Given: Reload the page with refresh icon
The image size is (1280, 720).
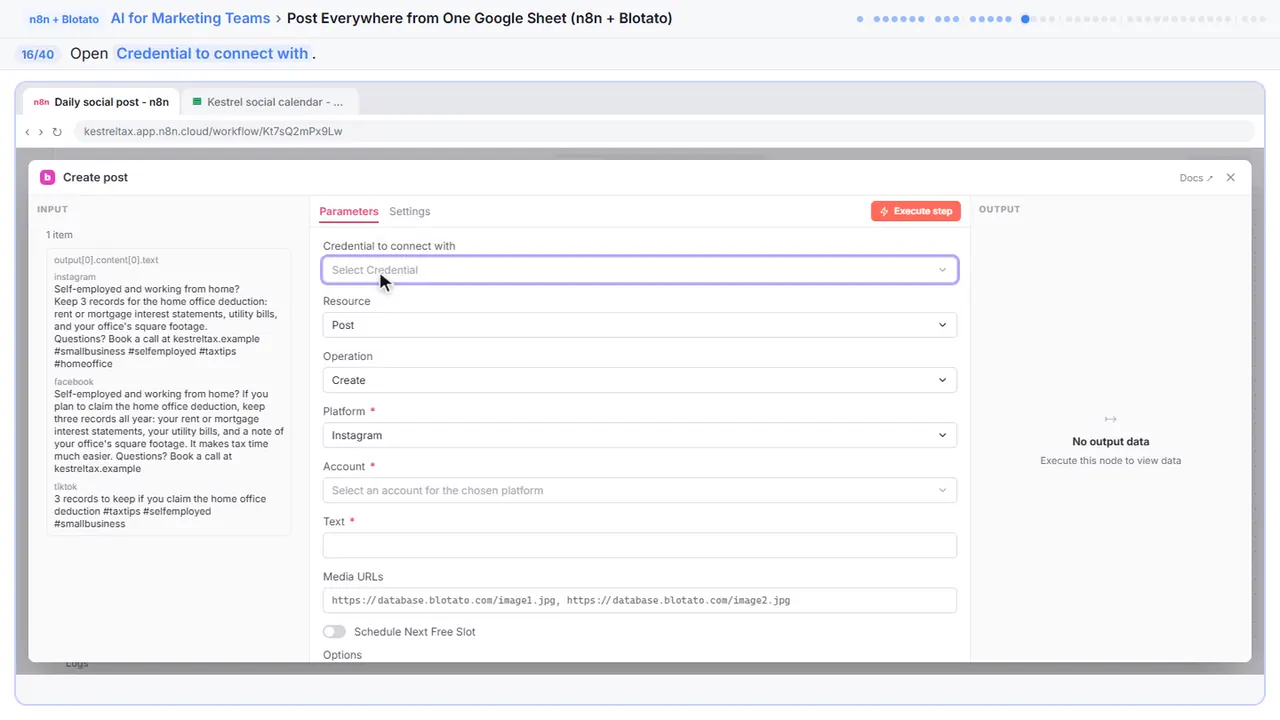Looking at the screenshot, I should tap(57, 132).
